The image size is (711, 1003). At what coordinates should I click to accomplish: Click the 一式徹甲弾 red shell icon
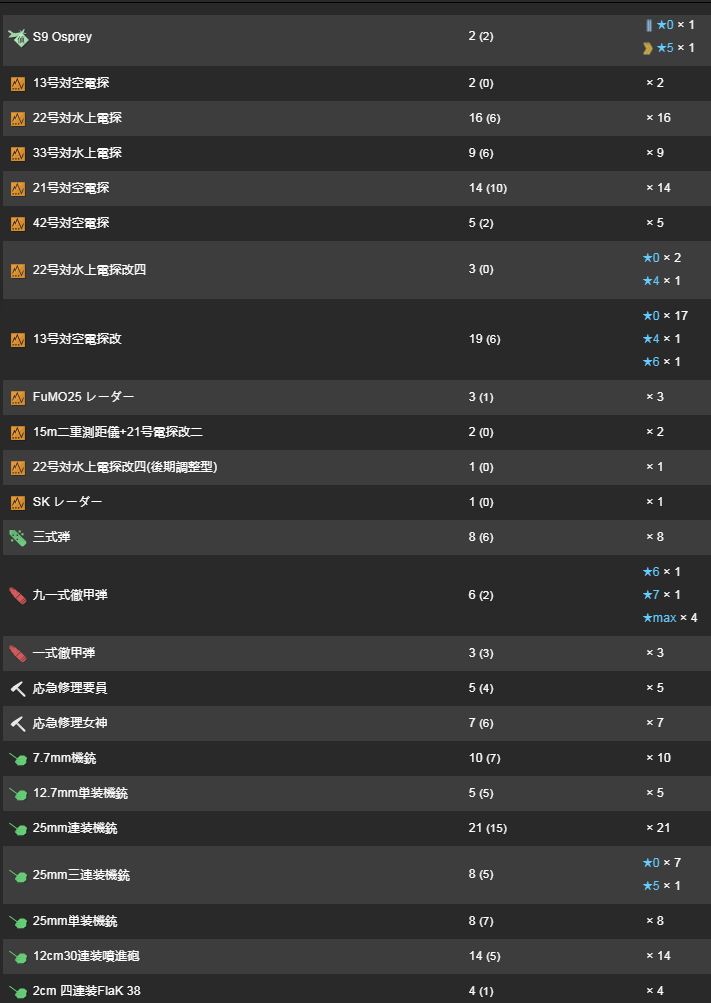pos(18,654)
